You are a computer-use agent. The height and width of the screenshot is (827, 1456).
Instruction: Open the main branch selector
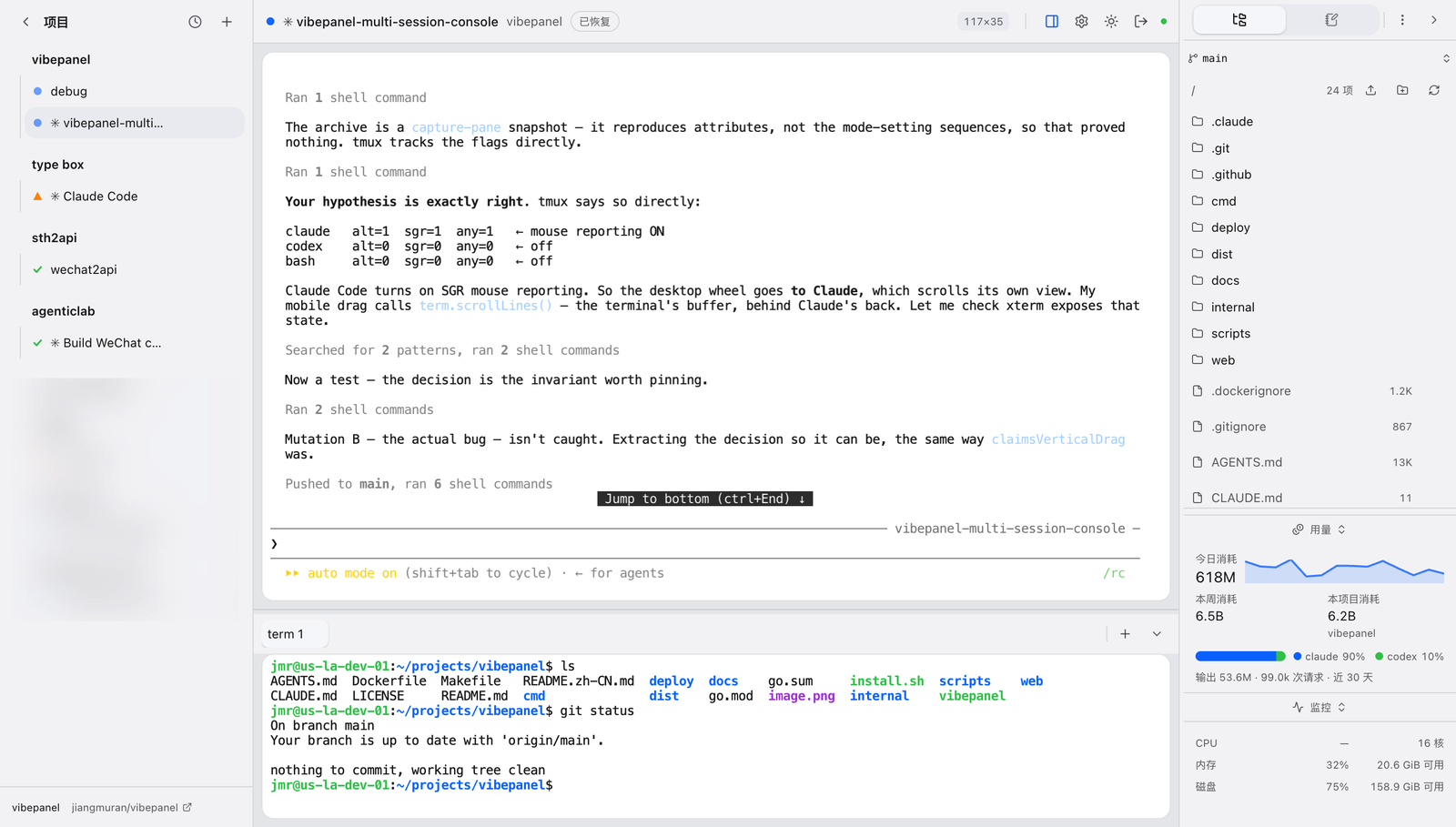(1319, 58)
